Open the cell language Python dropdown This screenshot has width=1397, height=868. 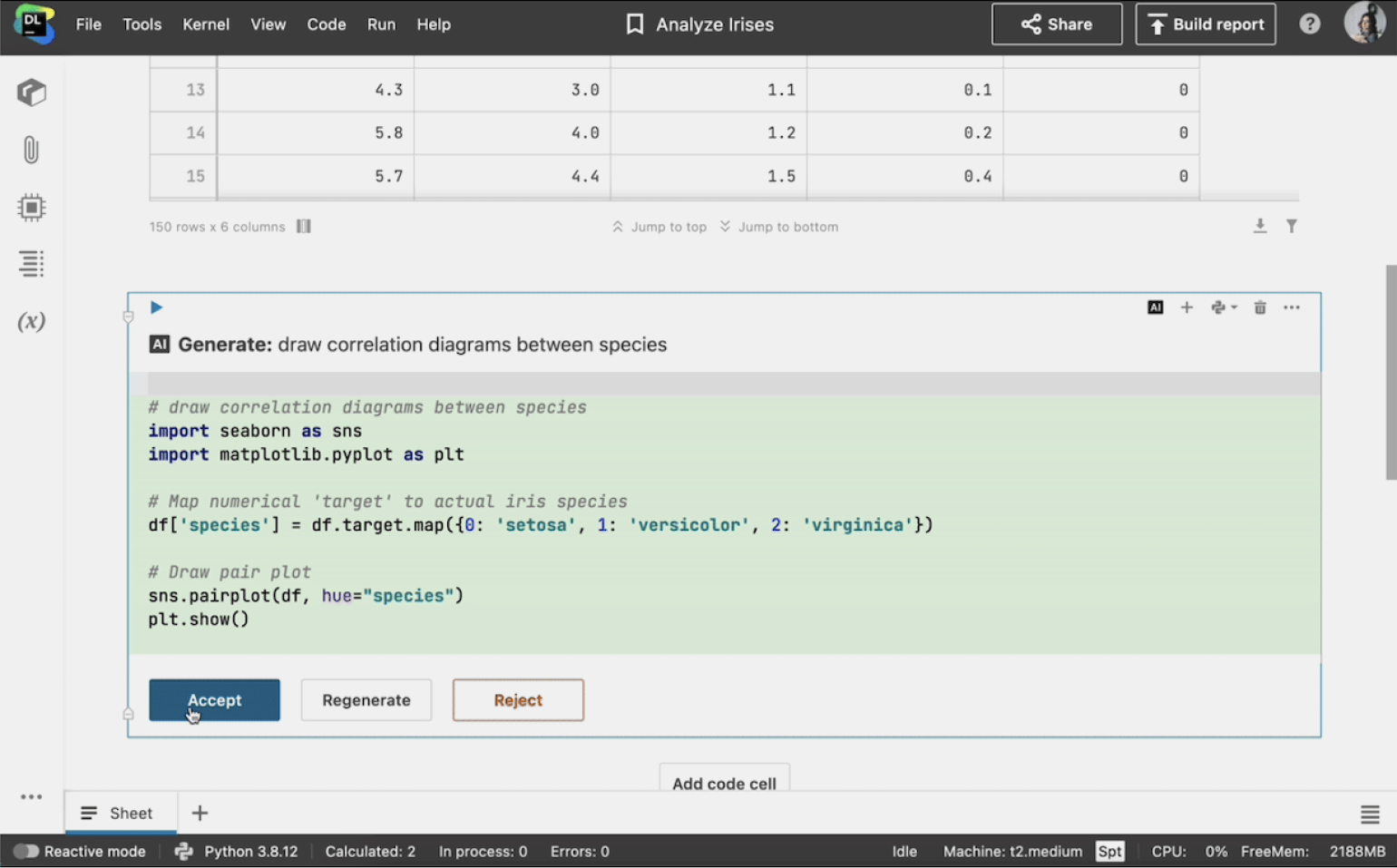tap(1224, 307)
